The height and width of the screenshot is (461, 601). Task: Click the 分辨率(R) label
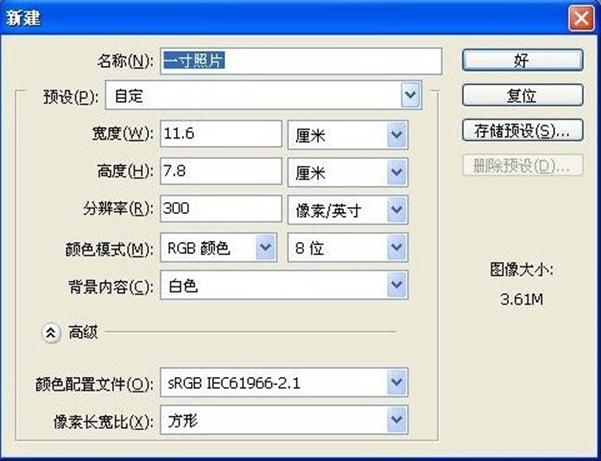click(x=118, y=208)
